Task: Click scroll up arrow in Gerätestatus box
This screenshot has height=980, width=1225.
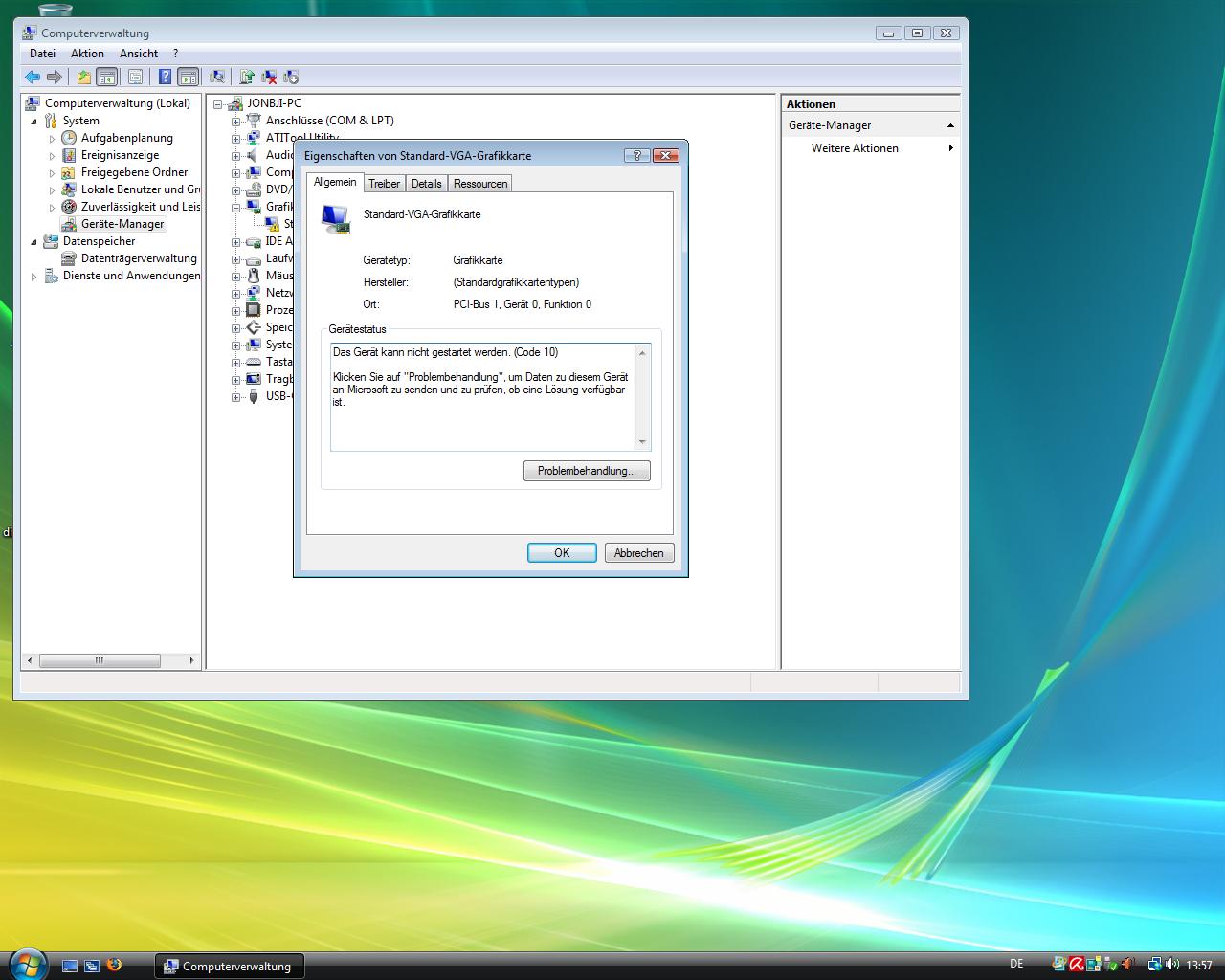Action: point(642,353)
